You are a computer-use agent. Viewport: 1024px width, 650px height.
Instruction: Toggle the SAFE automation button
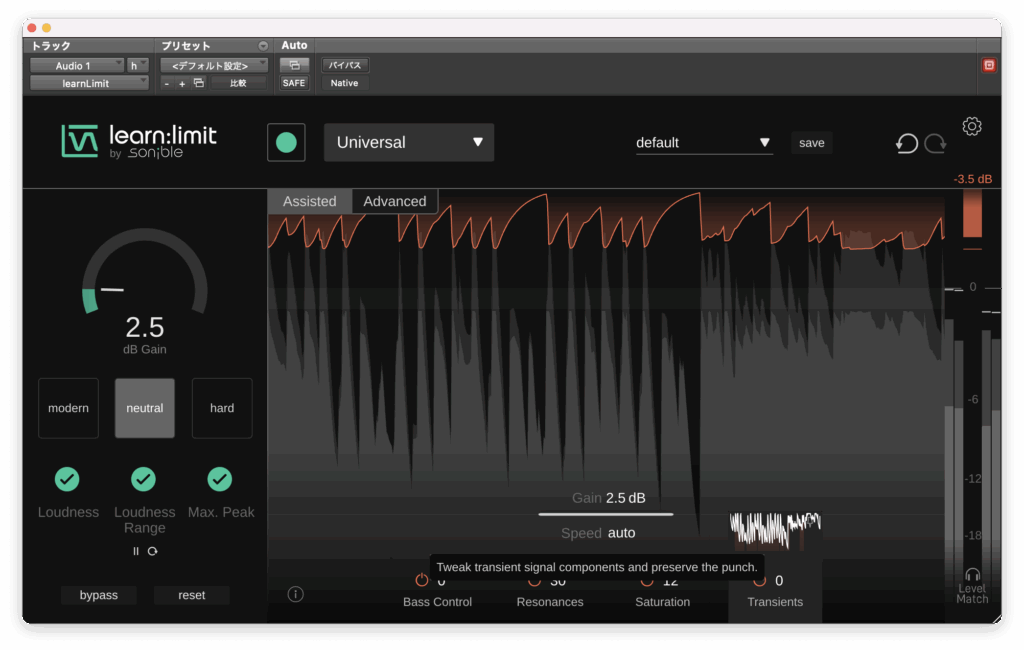(x=294, y=83)
